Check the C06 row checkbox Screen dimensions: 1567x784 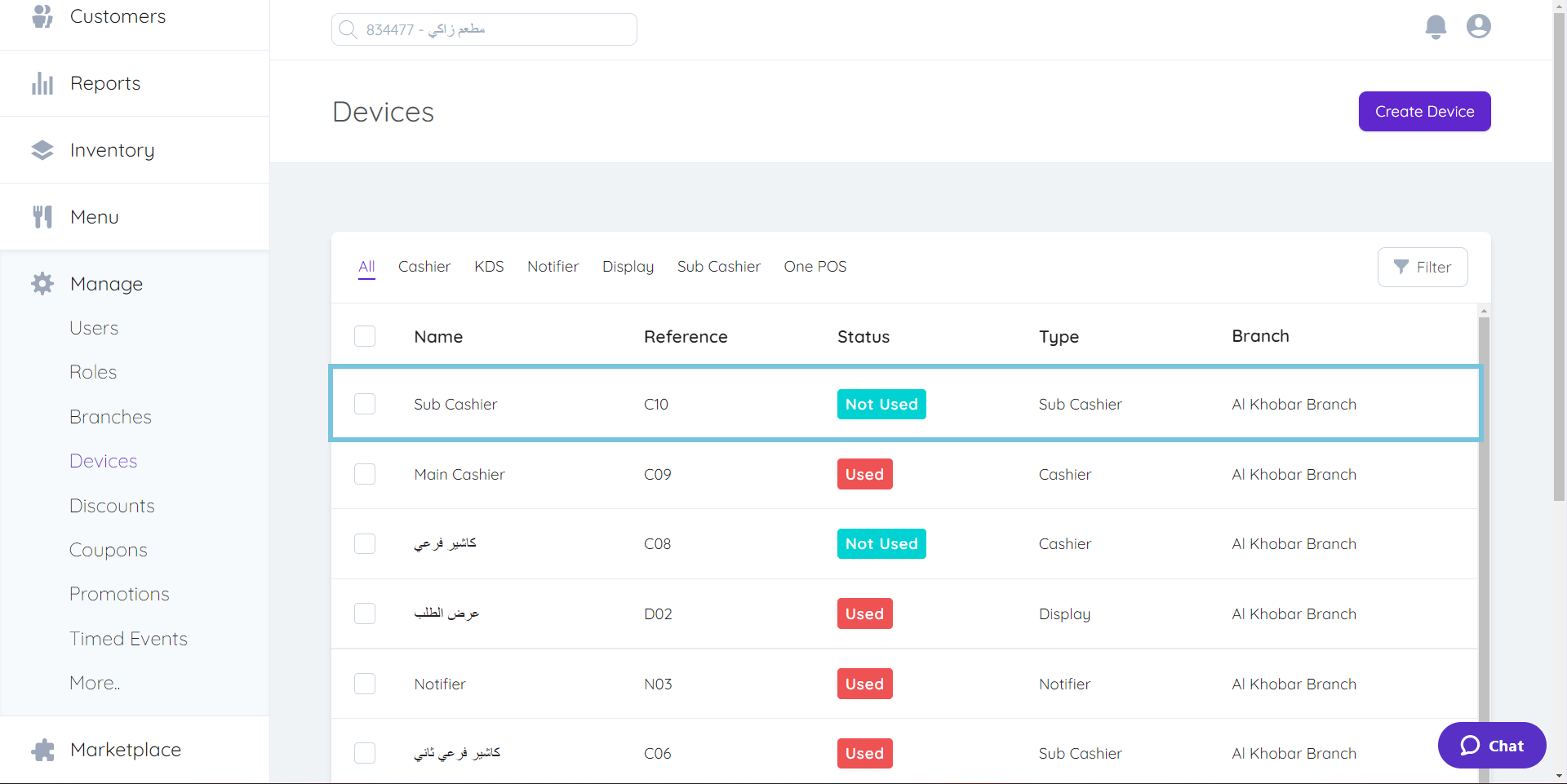point(365,753)
